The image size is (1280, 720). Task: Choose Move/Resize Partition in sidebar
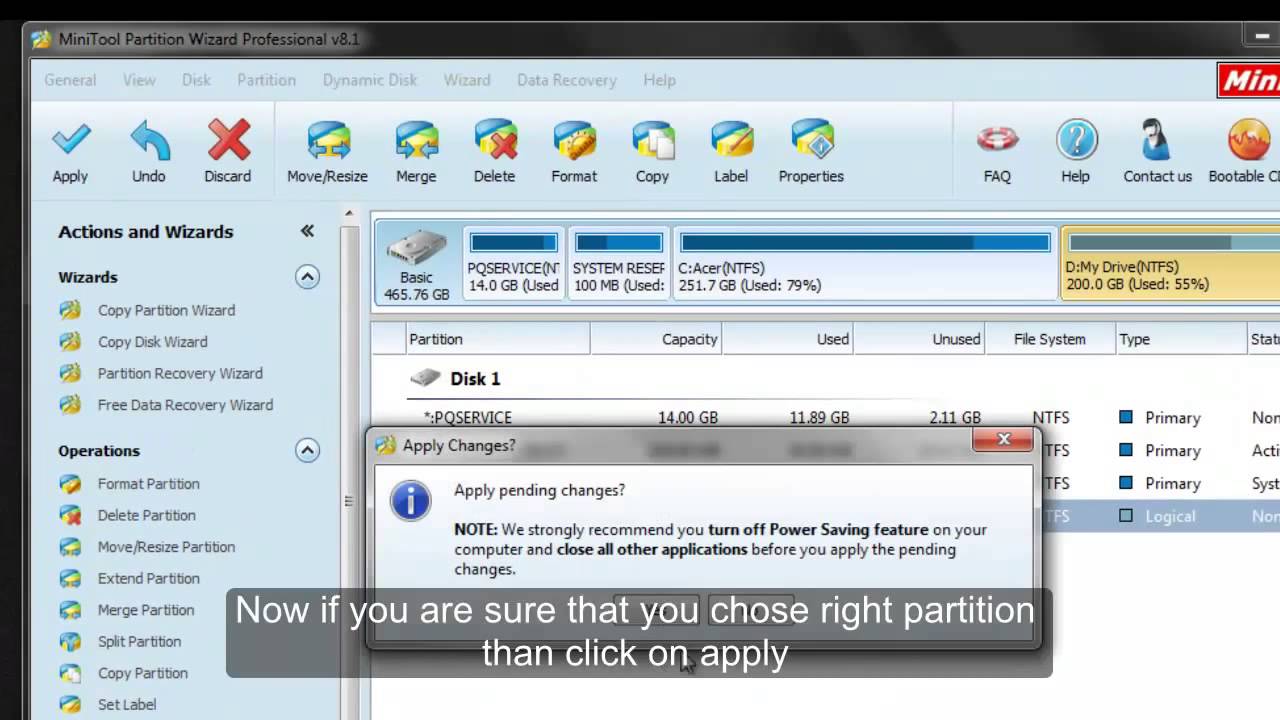point(166,547)
